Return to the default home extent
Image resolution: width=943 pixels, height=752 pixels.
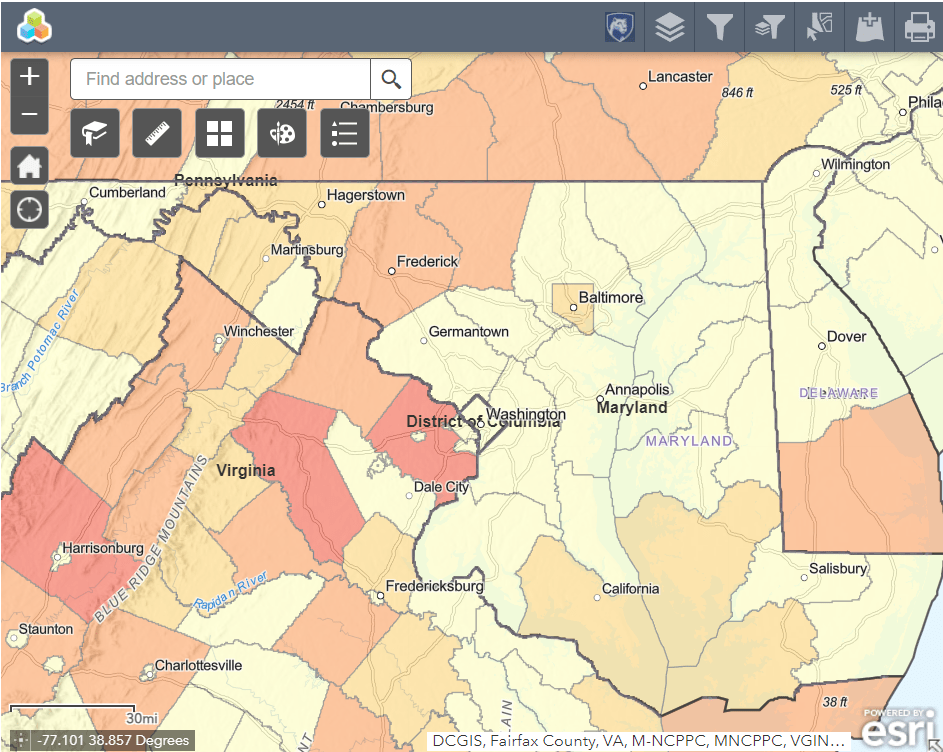[29, 166]
